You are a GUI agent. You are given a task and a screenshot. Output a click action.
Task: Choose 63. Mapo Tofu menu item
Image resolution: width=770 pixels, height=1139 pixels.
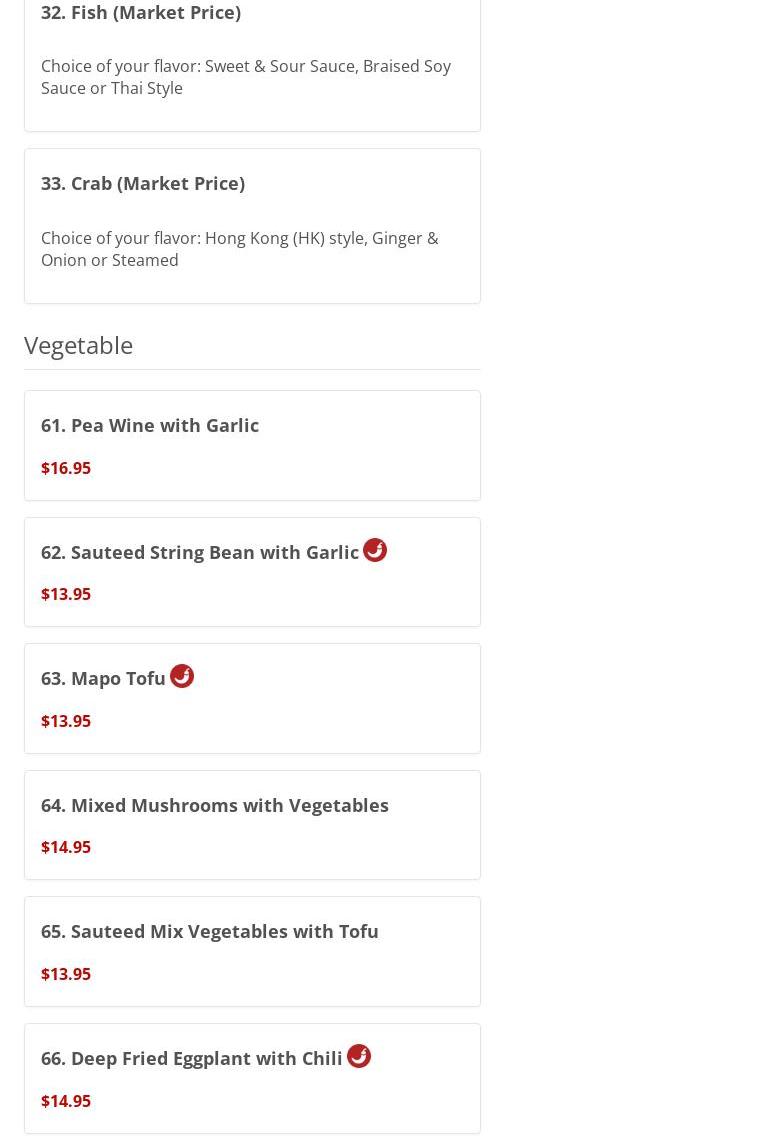(104, 678)
